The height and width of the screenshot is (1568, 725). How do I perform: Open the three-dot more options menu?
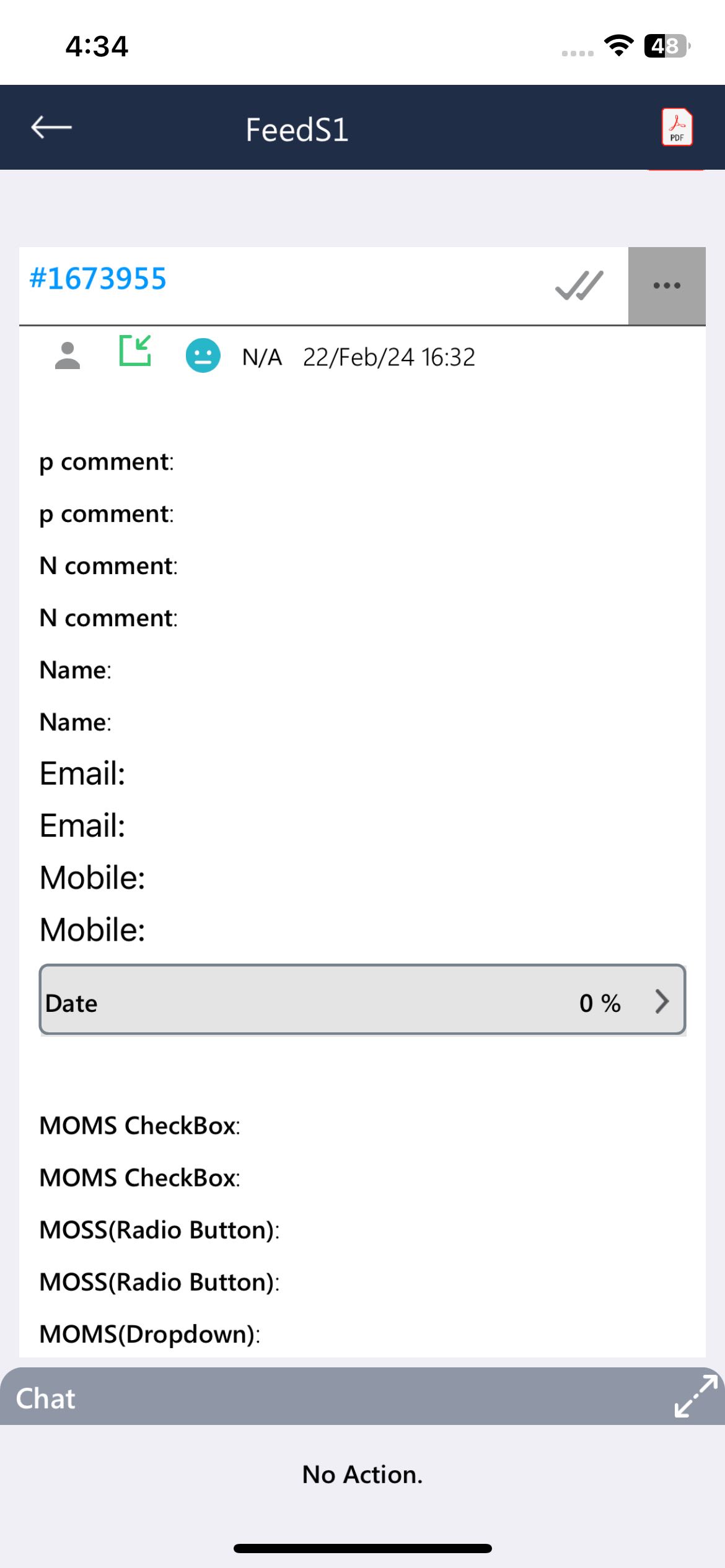pyautogui.click(x=667, y=285)
